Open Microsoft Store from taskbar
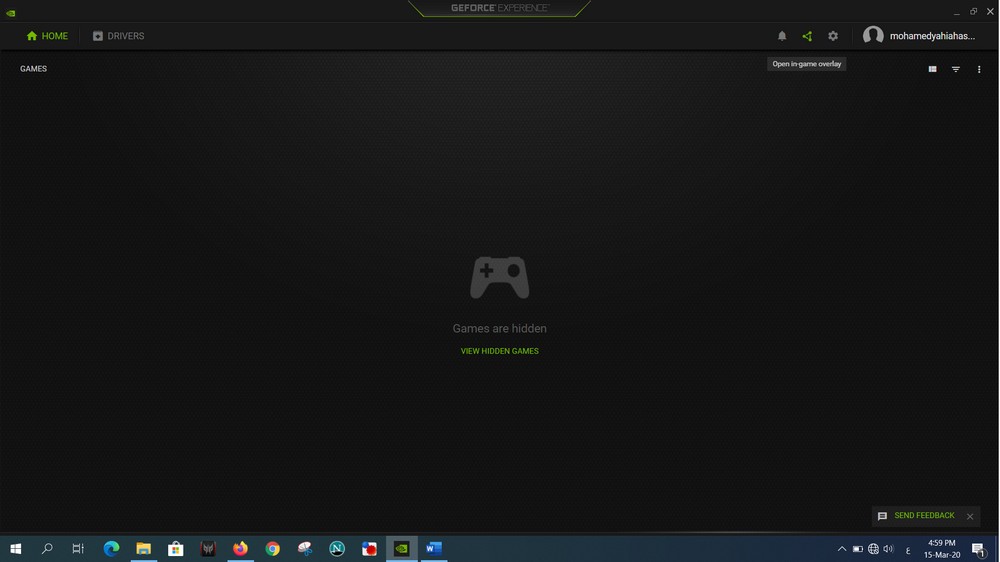Screen dimensions: 1000x562 tap(175, 549)
